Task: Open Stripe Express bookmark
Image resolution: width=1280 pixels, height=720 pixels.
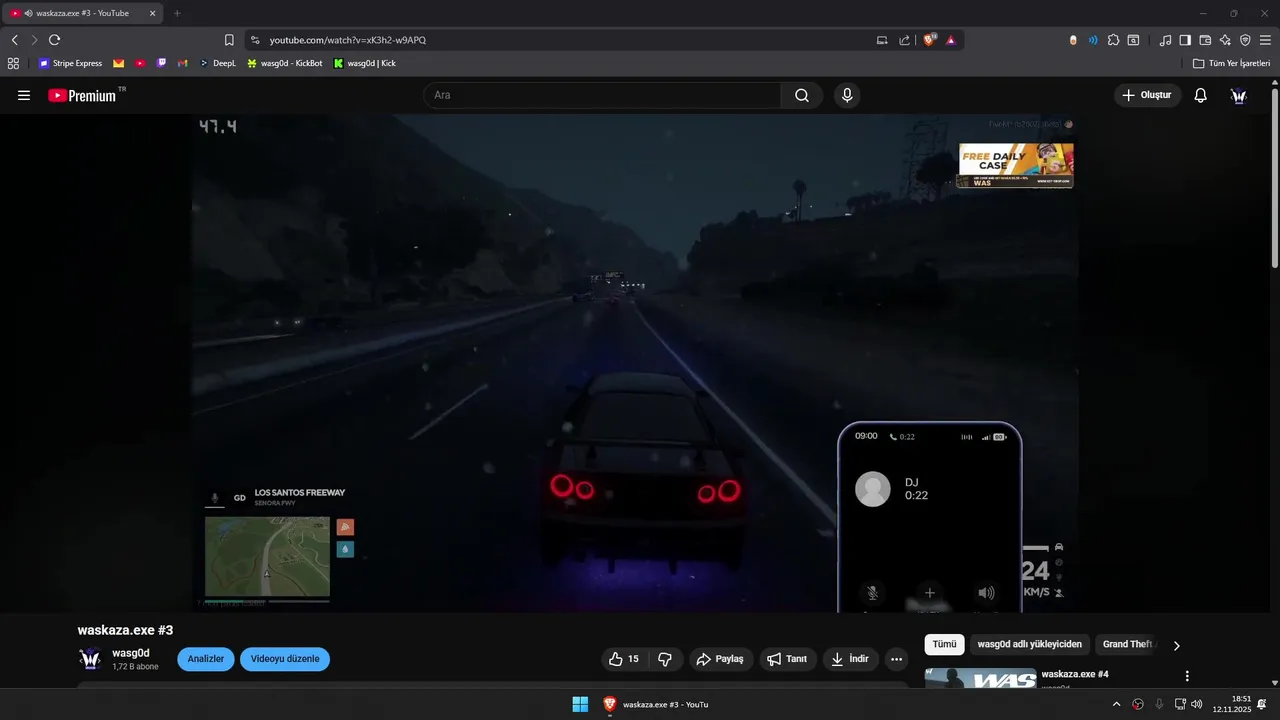Action: (x=70, y=63)
